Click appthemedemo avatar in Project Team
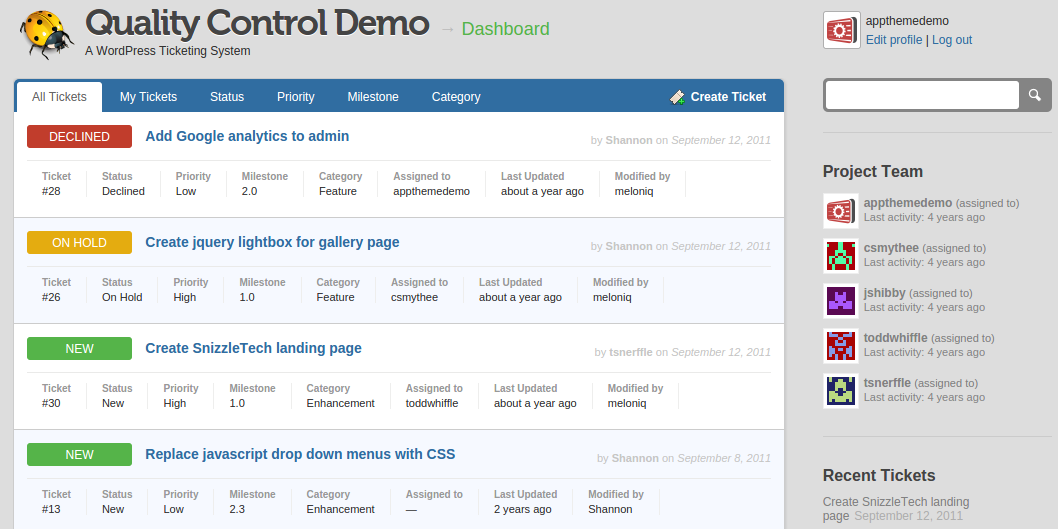This screenshot has height=529, width=1058. click(841, 211)
